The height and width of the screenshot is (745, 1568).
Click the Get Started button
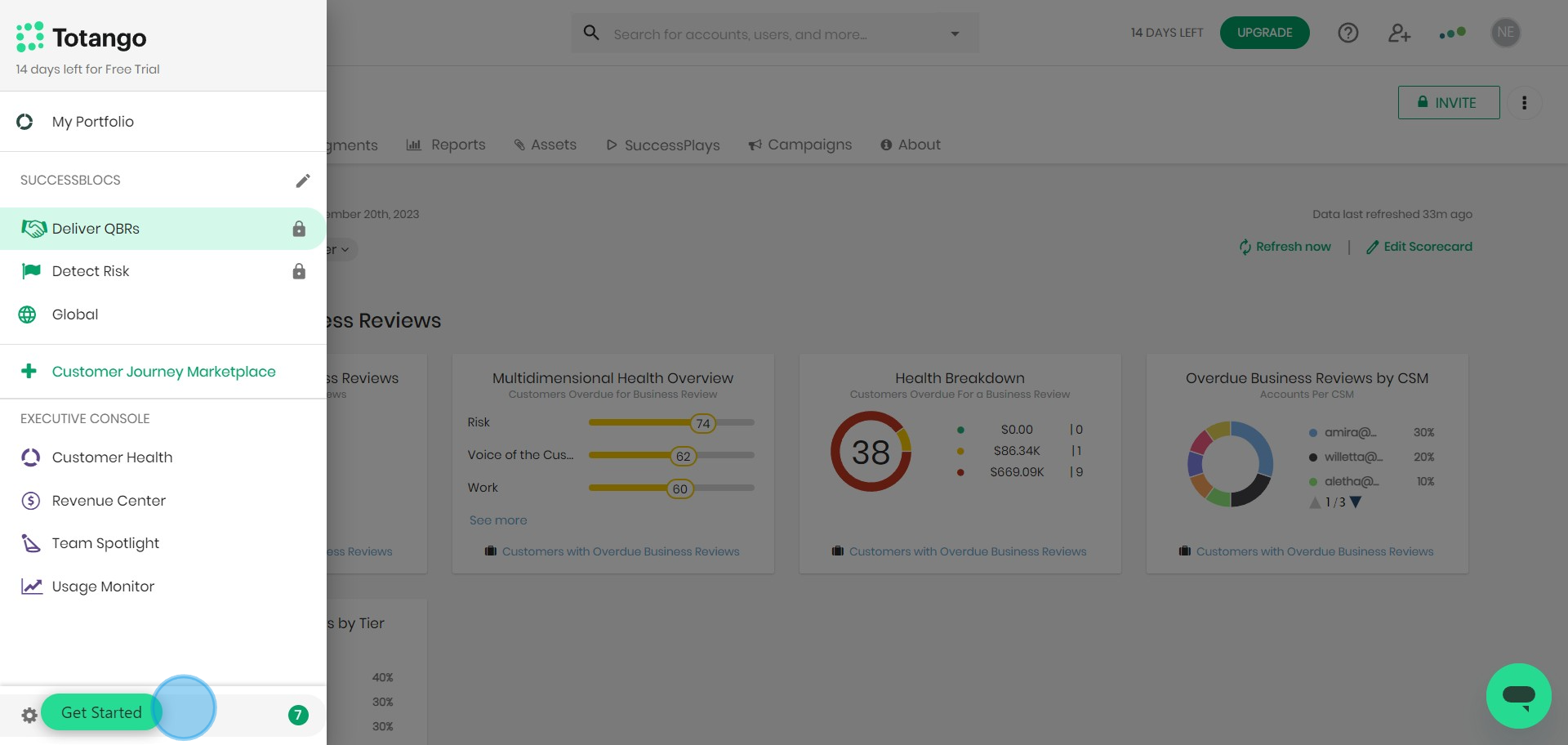click(x=101, y=712)
